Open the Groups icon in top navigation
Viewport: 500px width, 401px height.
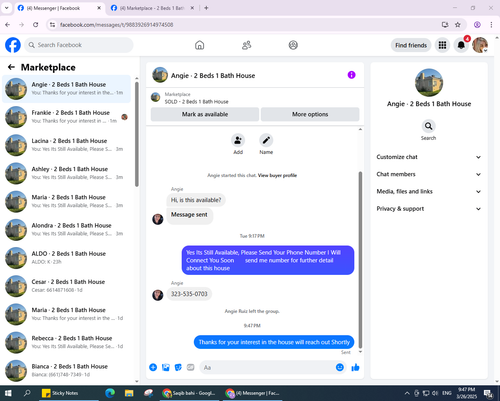pyautogui.click(x=293, y=45)
